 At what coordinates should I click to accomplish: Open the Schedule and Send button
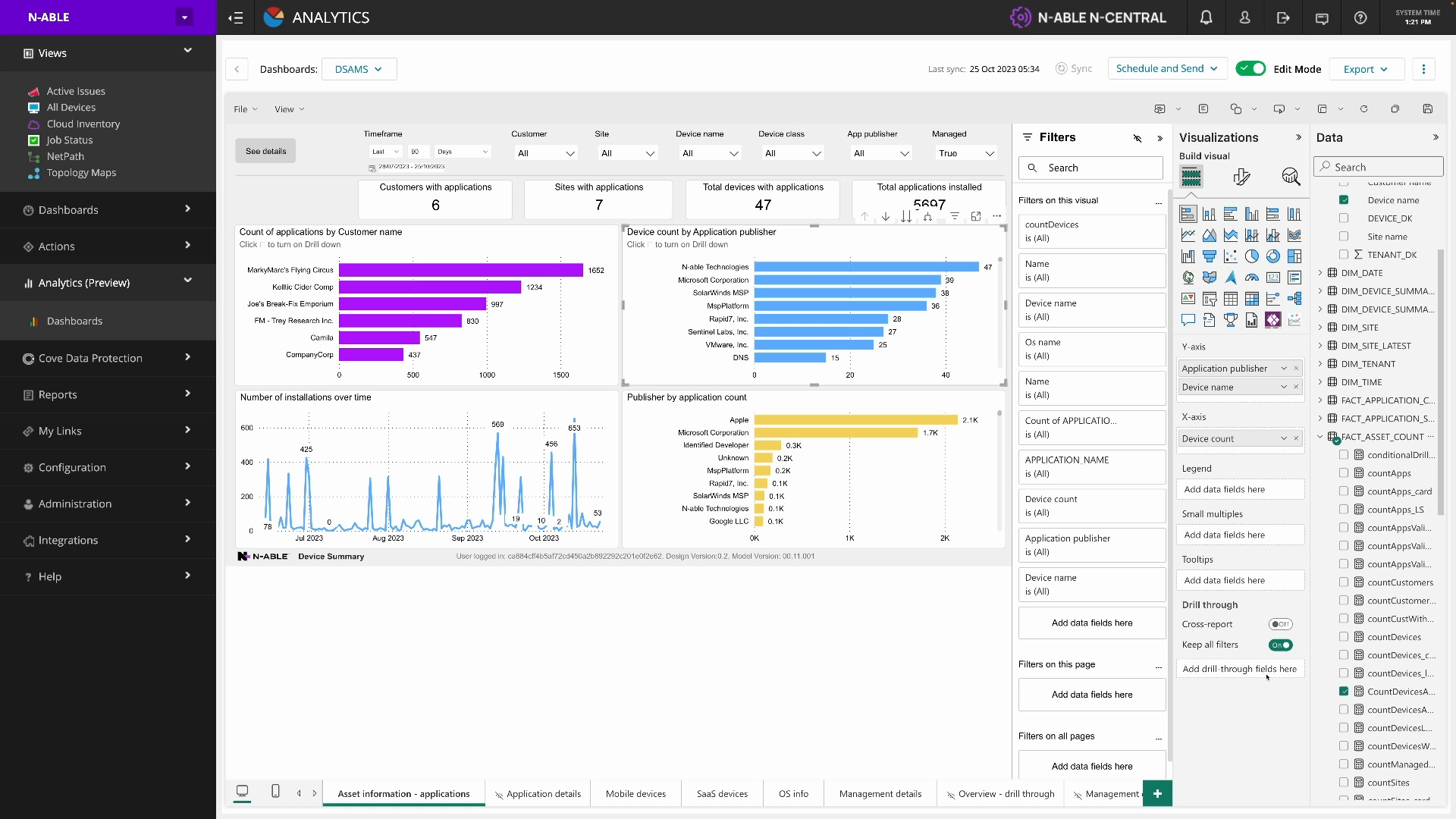tap(1166, 69)
